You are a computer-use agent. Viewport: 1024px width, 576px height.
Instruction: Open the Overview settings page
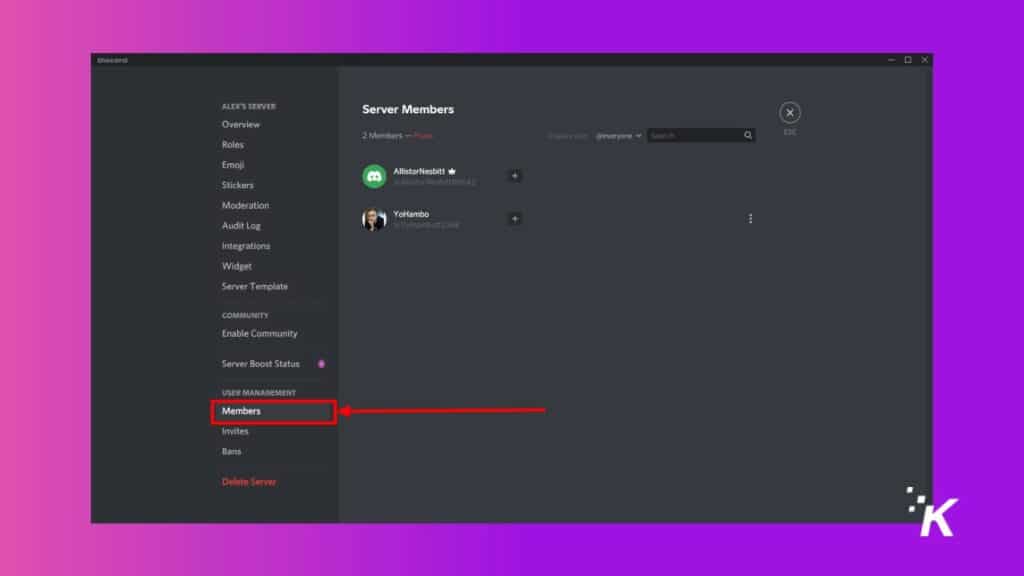click(240, 124)
